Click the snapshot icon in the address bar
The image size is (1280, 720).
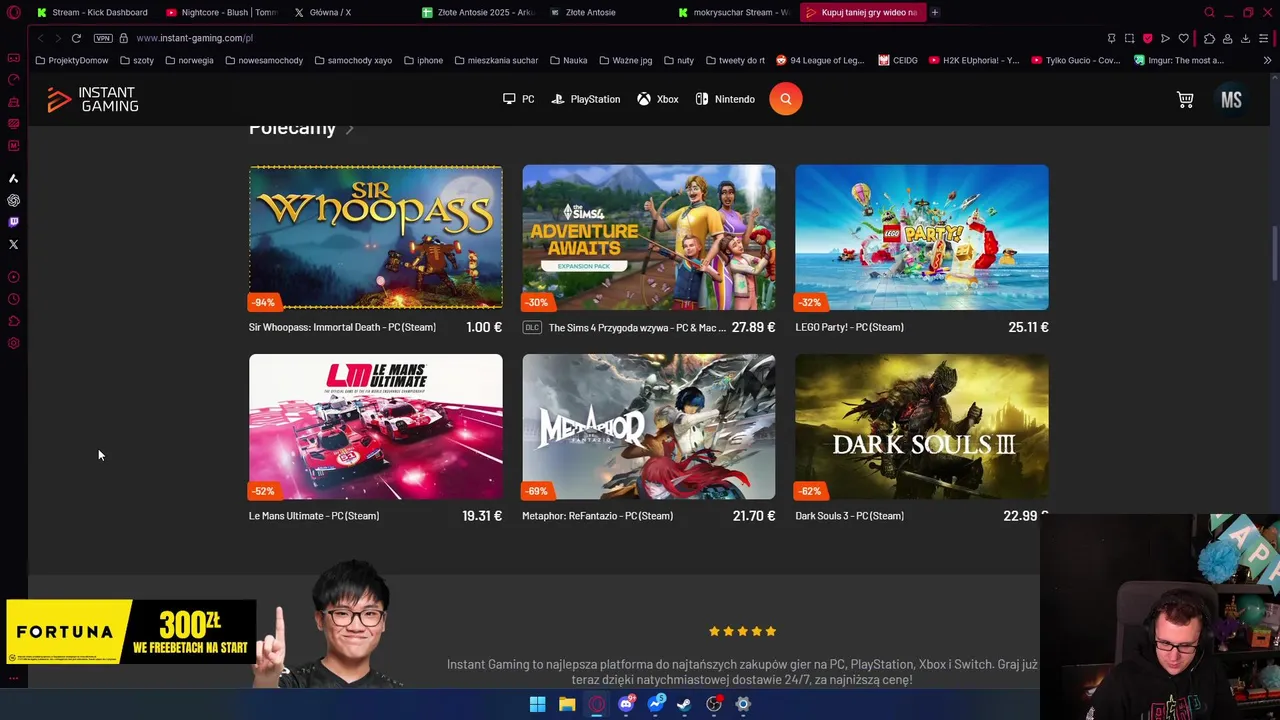pyautogui.click(x=1129, y=38)
